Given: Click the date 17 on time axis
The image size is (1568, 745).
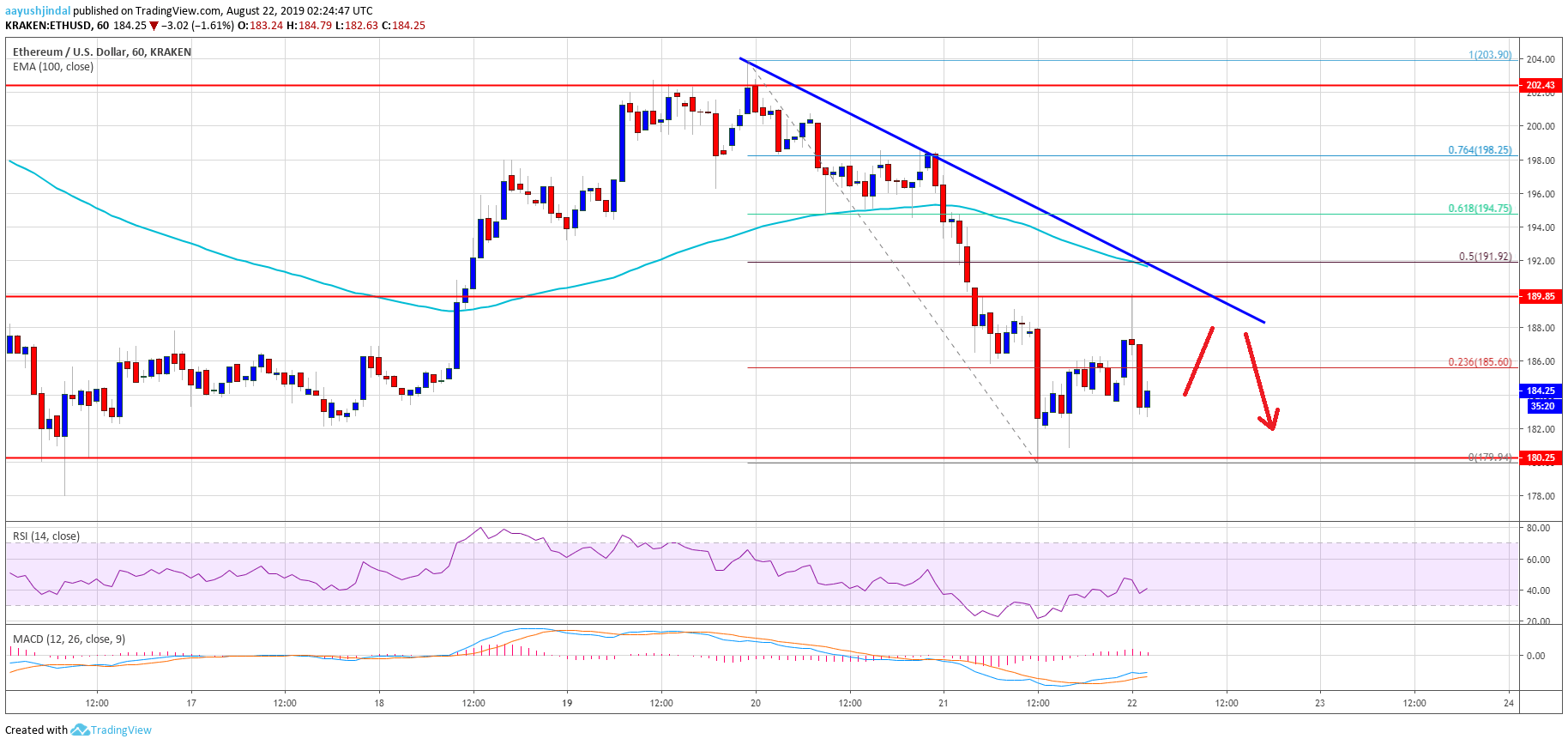Looking at the screenshot, I should coord(191,703).
